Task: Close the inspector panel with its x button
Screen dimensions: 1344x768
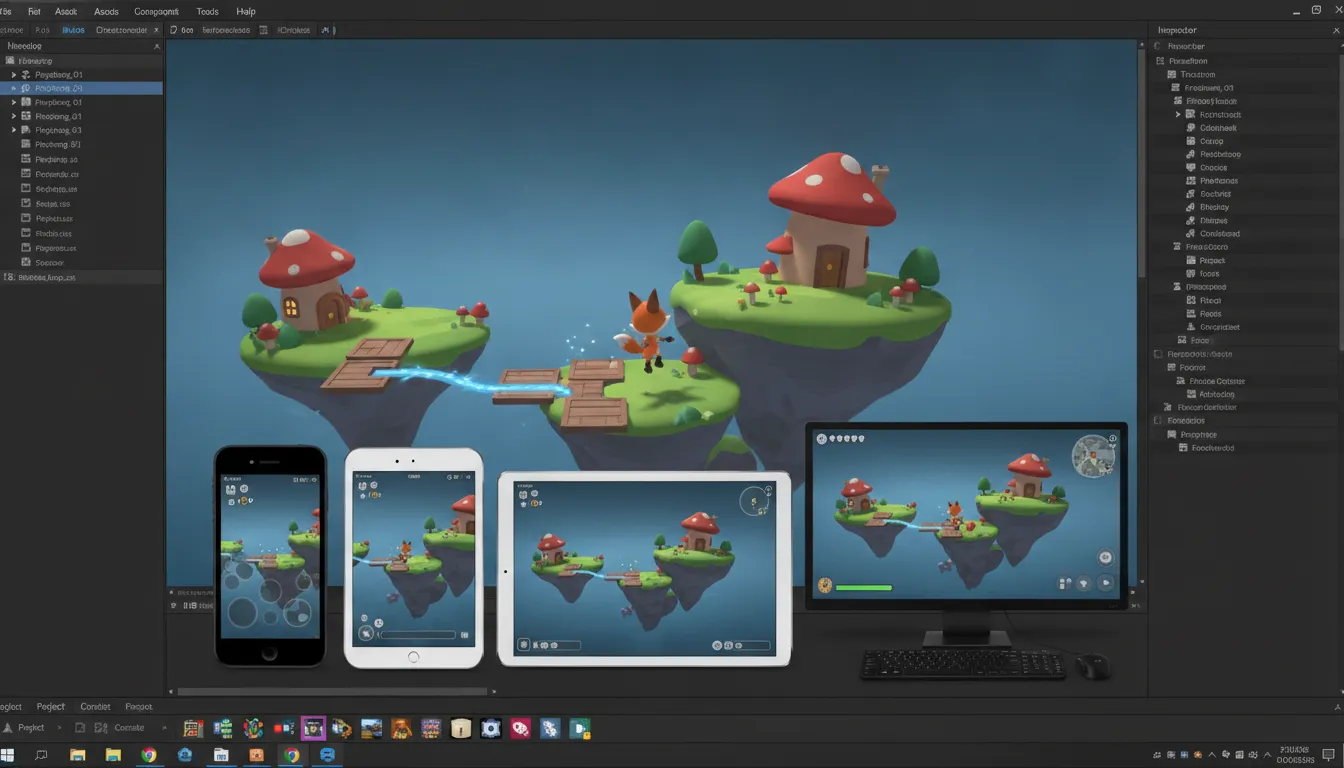Action: tap(1336, 31)
